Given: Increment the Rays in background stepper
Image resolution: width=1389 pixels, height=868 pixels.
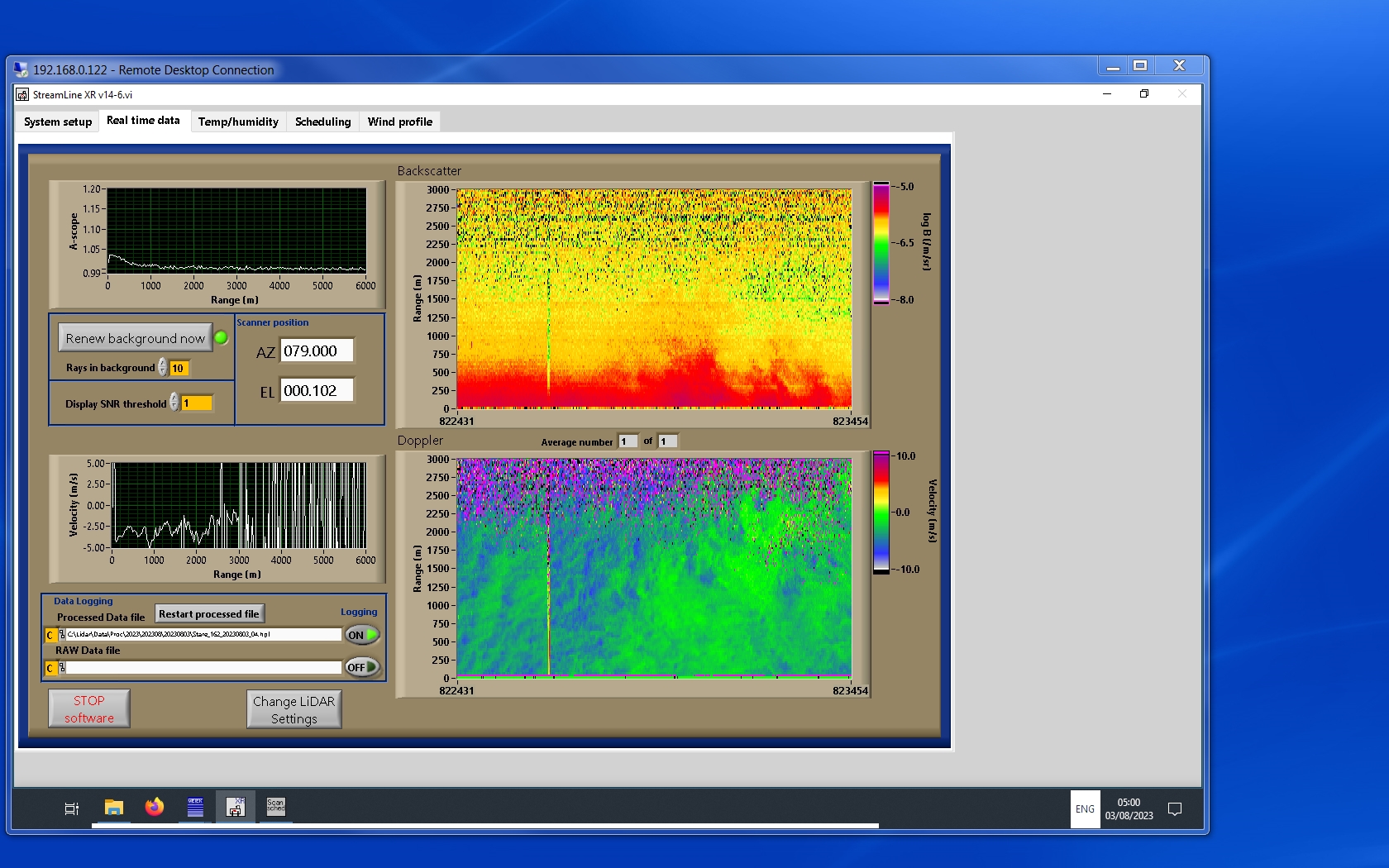Looking at the screenshot, I should 163,363.
